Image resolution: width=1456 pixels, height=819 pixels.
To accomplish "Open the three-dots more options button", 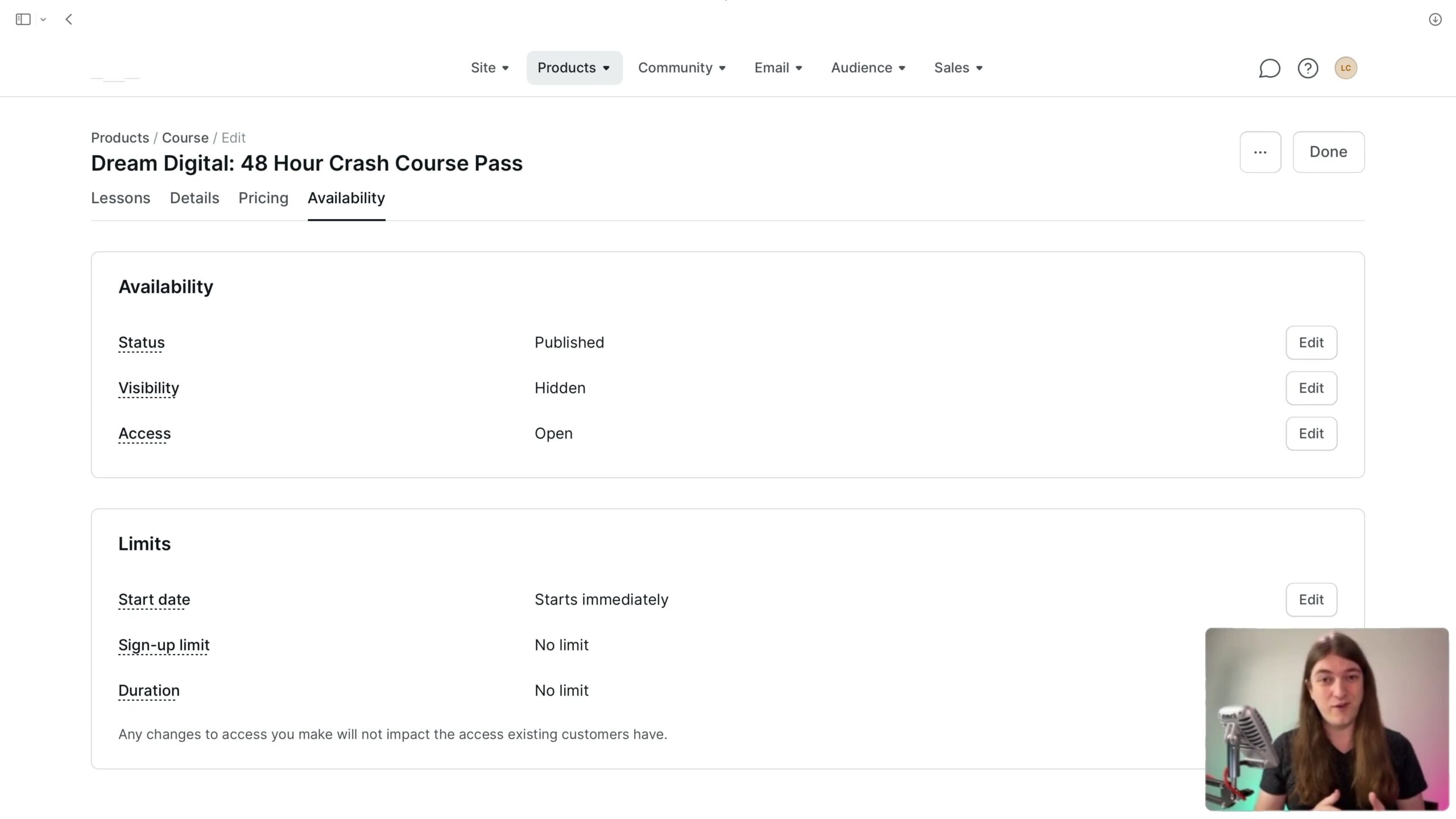I will [x=1260, y=152].
